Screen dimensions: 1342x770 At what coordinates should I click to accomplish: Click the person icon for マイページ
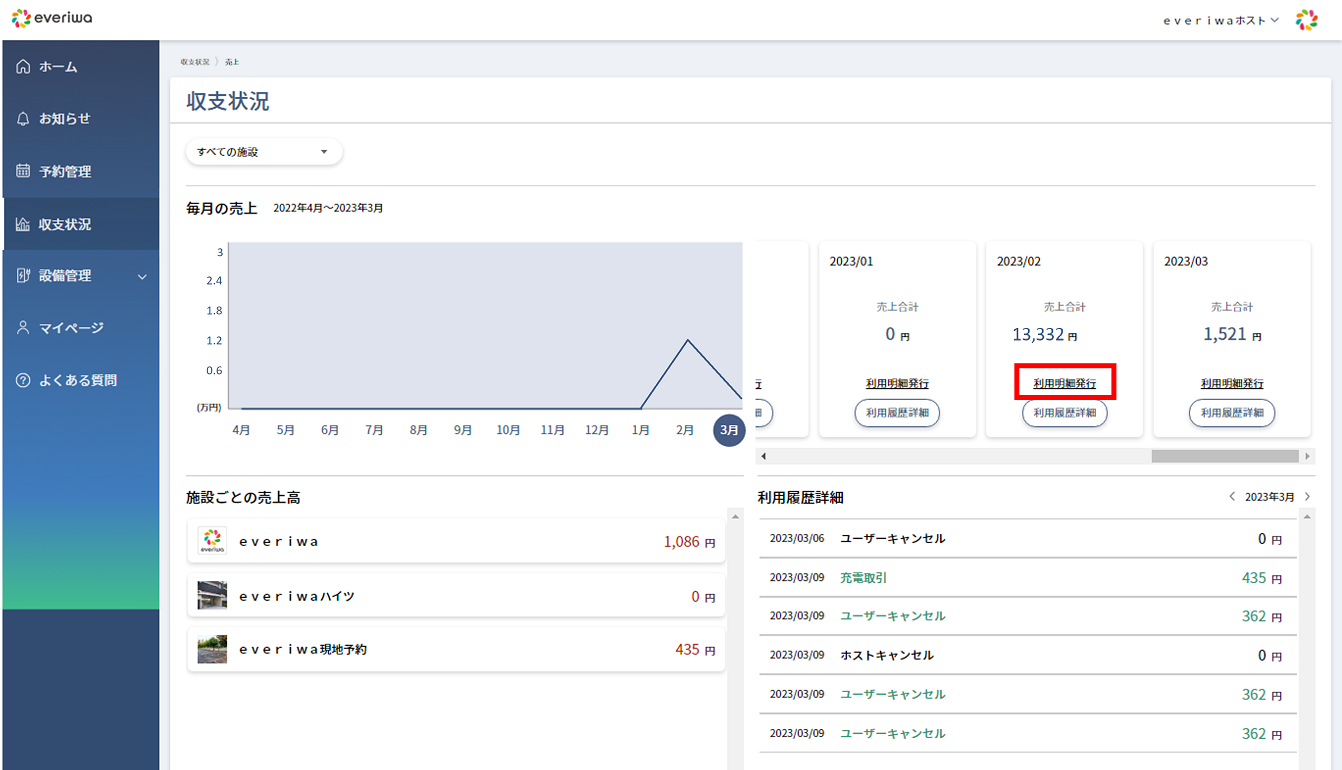pyautogui.click(x=23, y=328)
